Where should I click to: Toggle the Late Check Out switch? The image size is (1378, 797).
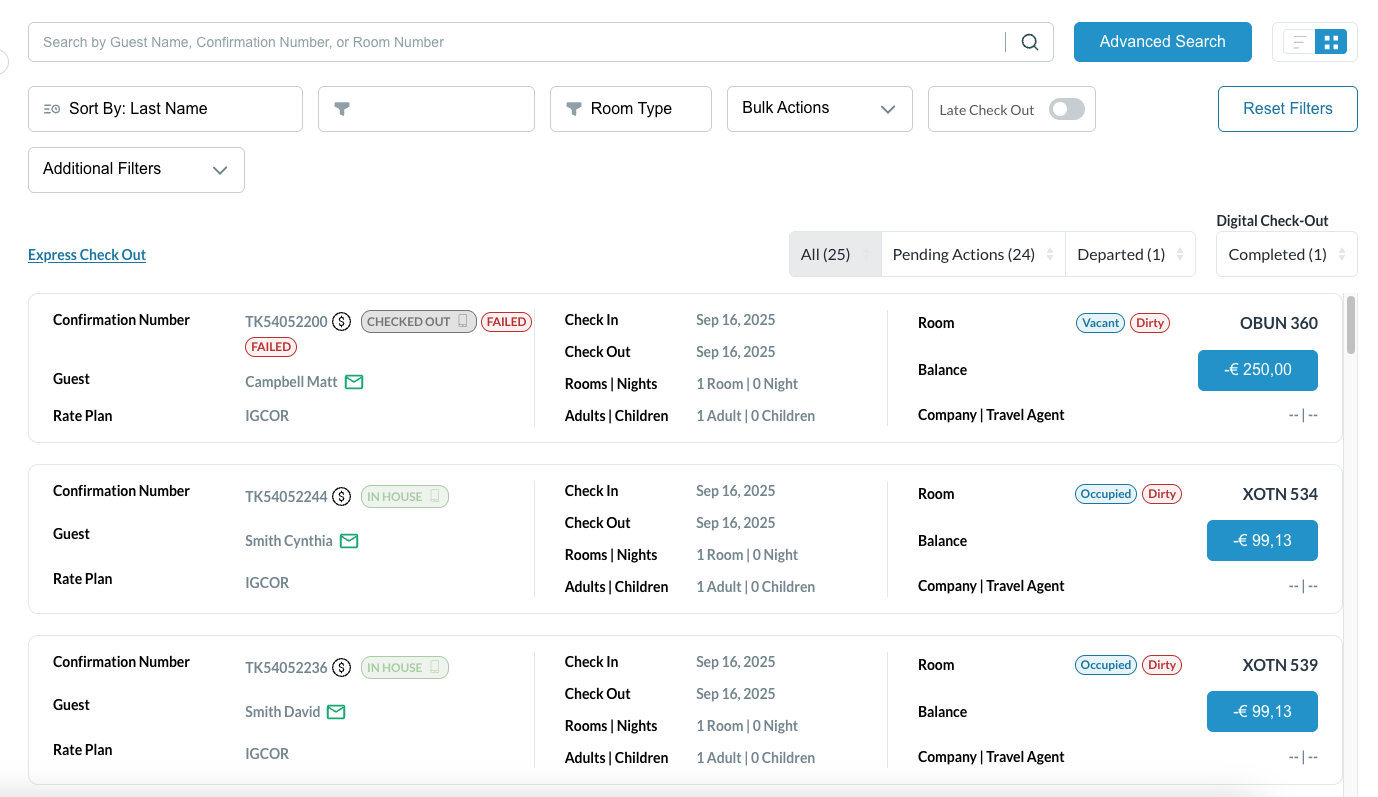pos(1066,110)
